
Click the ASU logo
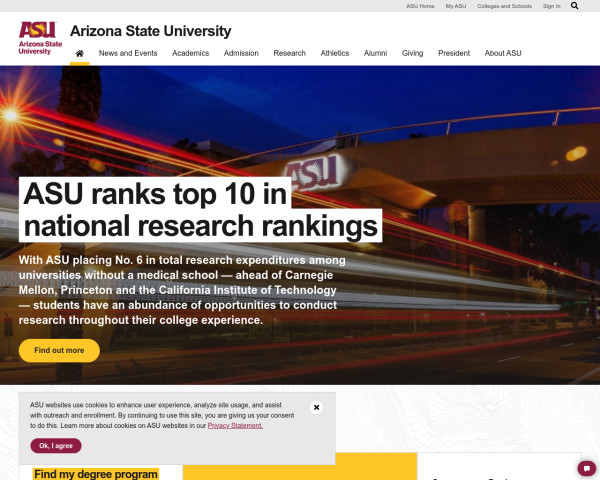[x=39, y=38]
